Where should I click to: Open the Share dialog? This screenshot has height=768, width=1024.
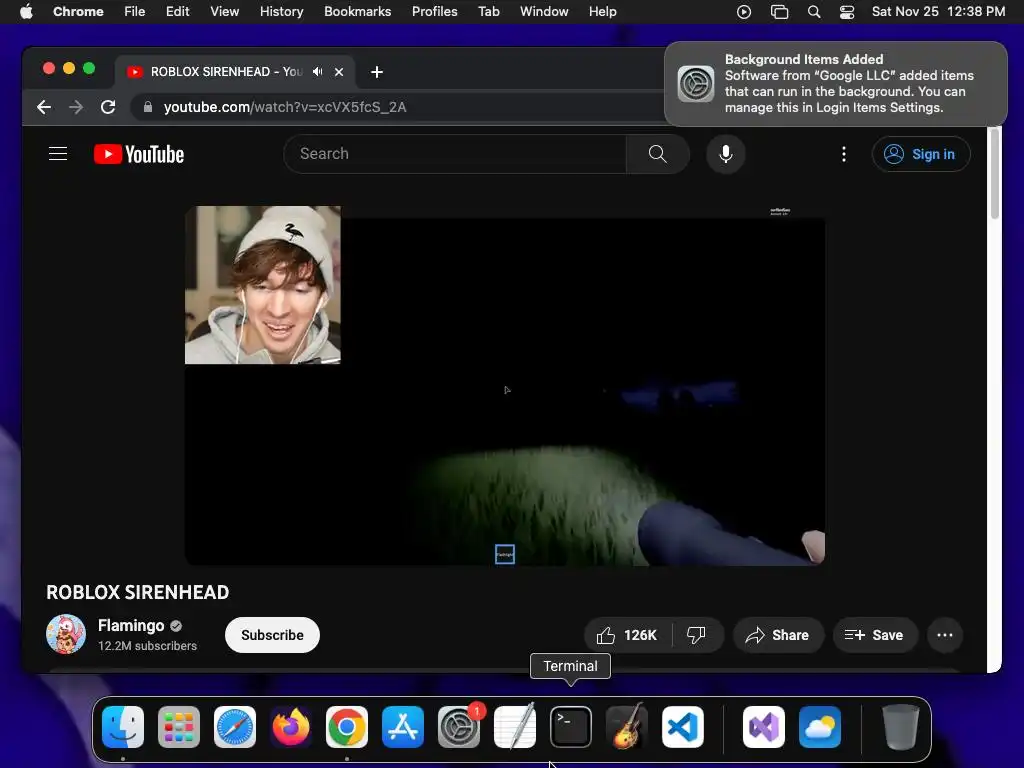[x=778, y=635]
